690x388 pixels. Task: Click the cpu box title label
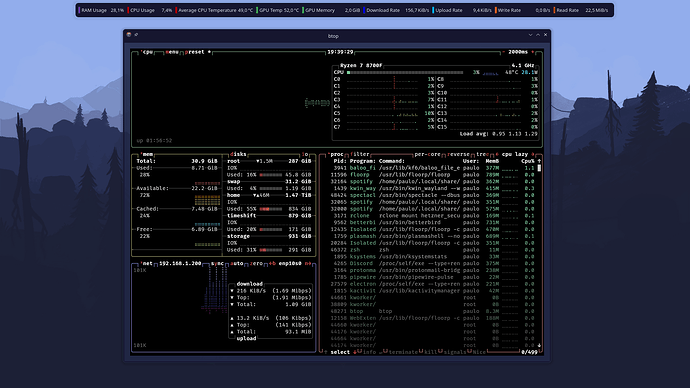(147, 52)
